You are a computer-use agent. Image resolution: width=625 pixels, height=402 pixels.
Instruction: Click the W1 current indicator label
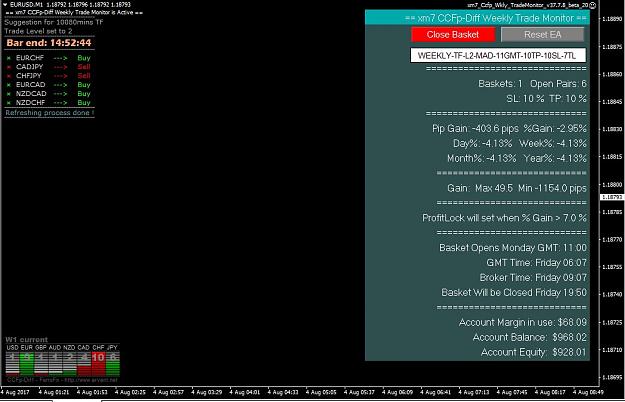(26, 340)
